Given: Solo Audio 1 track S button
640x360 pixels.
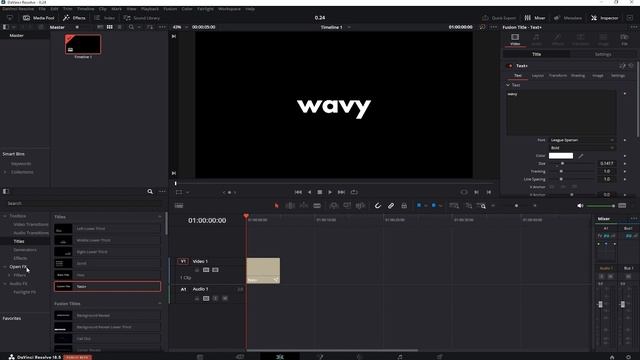Looking at the screenshot, I should click(x=216, y=298).
